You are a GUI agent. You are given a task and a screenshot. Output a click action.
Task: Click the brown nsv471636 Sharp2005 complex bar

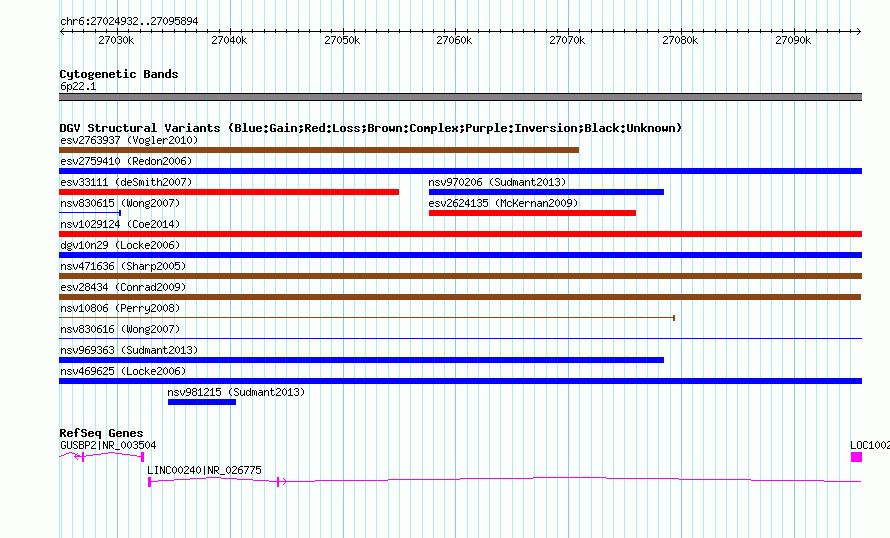click(460, 276)
